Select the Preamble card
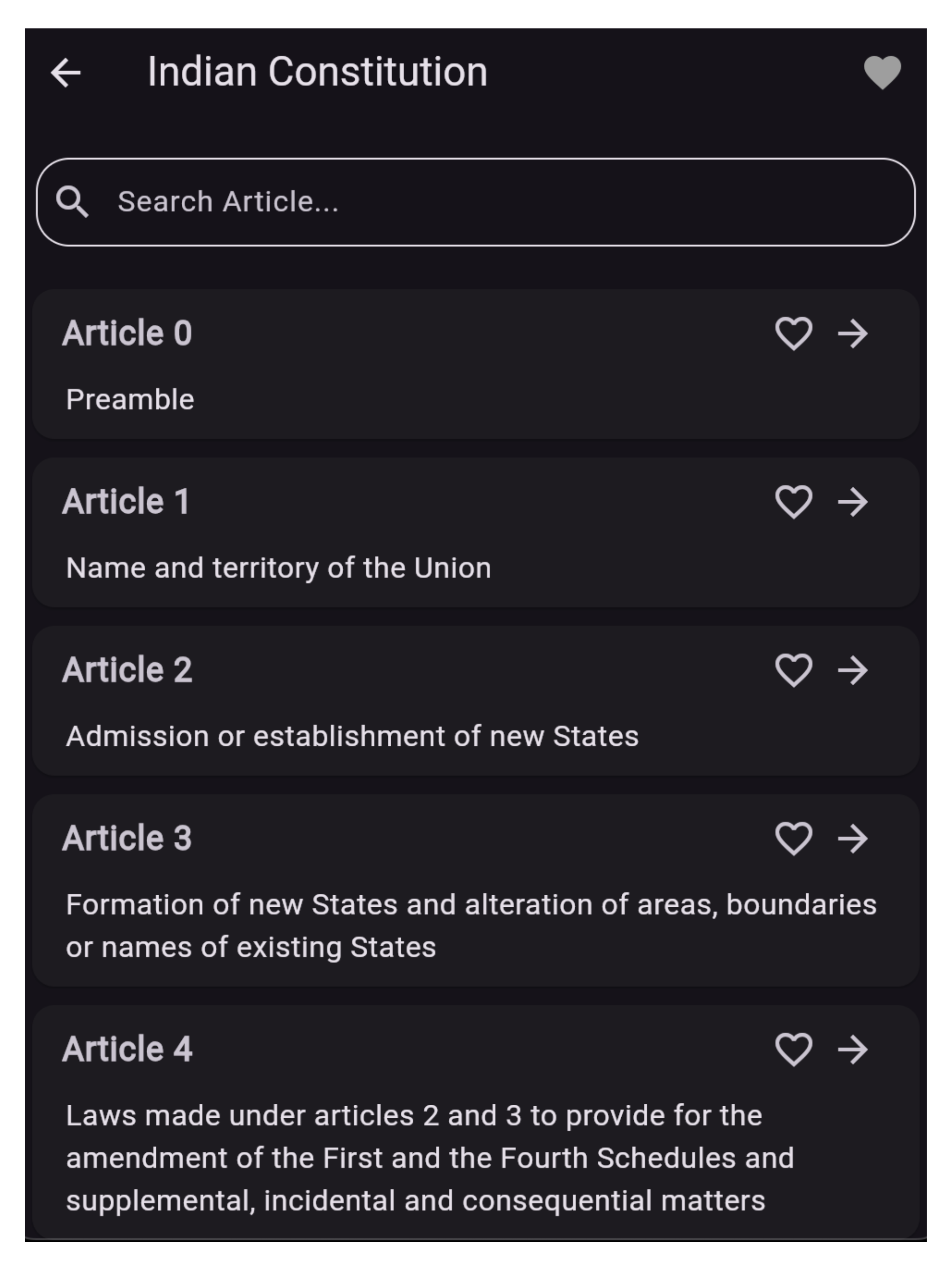 coord(476,365)
